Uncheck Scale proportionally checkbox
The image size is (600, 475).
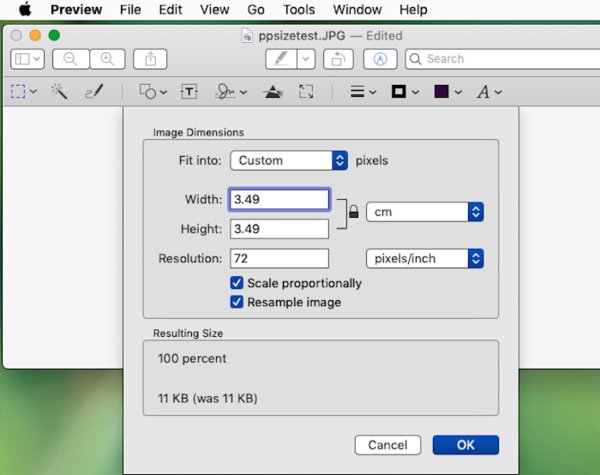238,283
